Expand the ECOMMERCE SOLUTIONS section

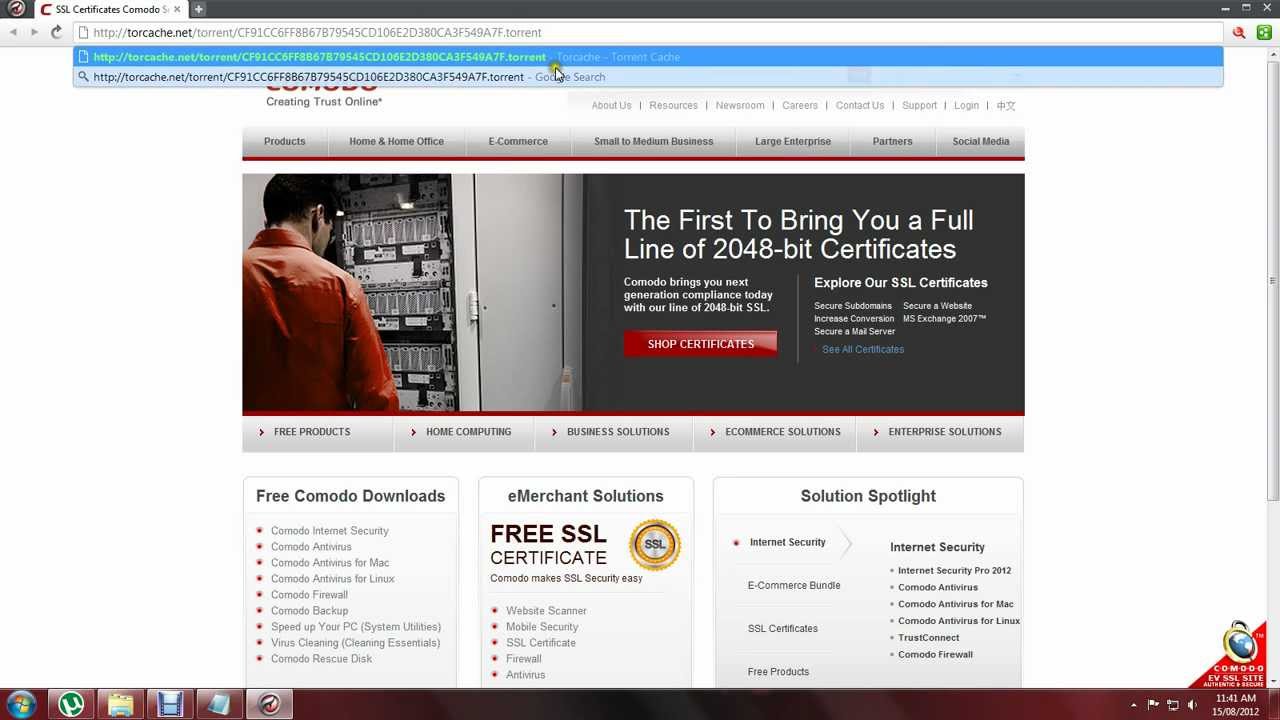[x=783, y=432]
